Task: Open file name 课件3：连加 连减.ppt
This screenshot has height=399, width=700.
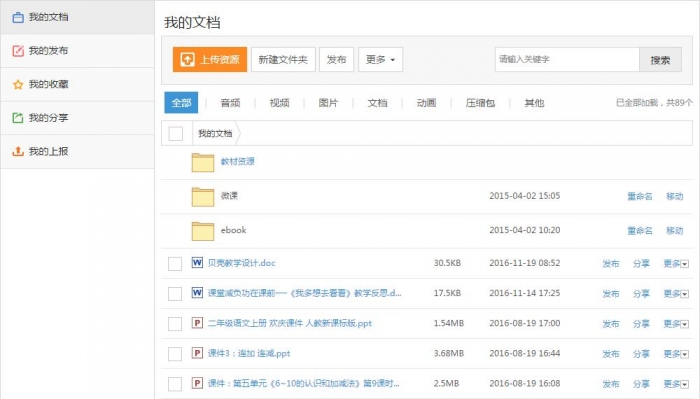Action: [249, 353]
